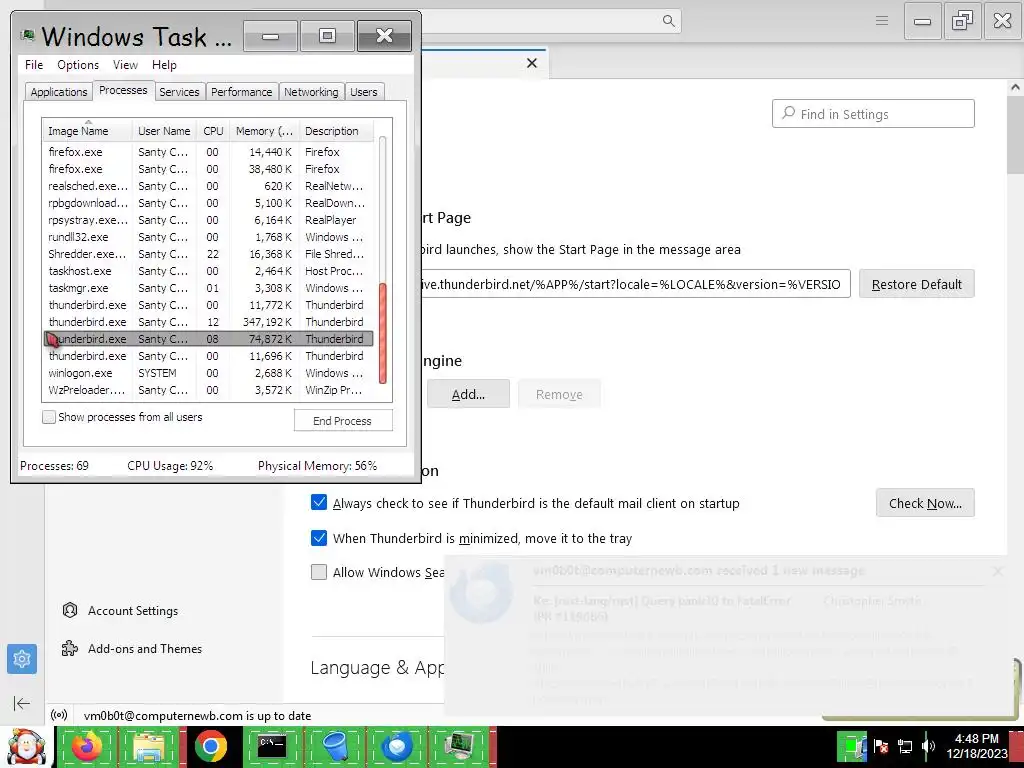Close the Thunderbird Settings tab
1024x768 pixels.
(x=532, y=63)
